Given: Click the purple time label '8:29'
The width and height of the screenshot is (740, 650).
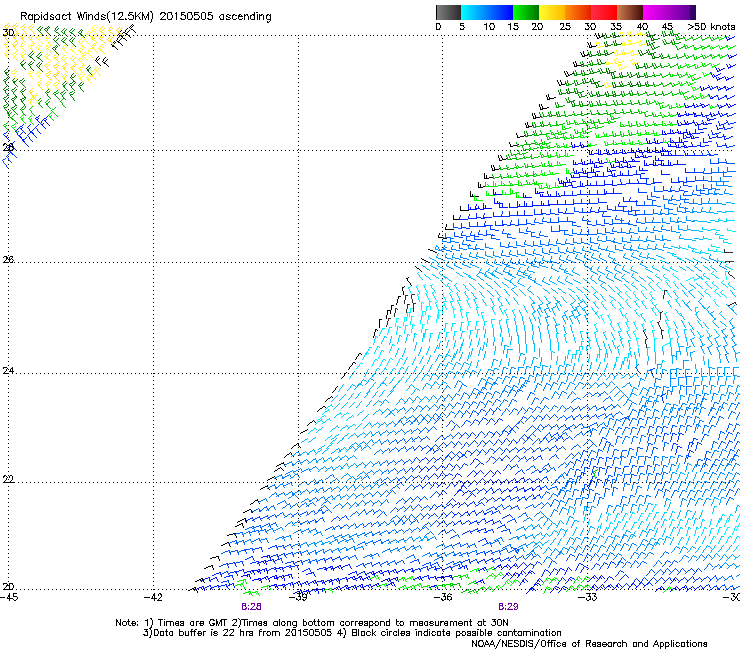Looking at the screenshot, I should point(508,607).
